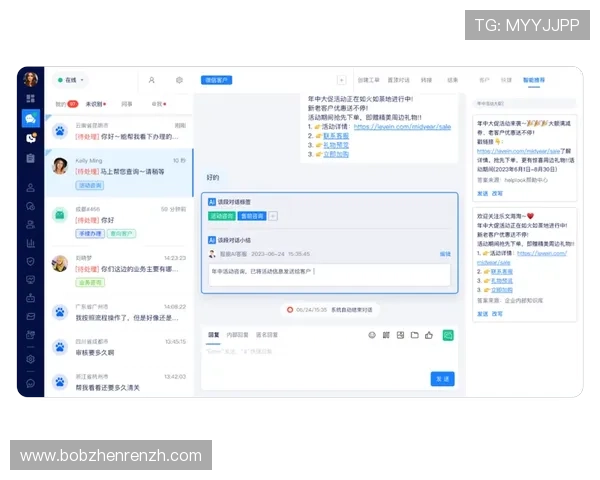600x480 pixels.
Task: Click 编辑 link in the AI summary
Action: [x=445, y=254]
